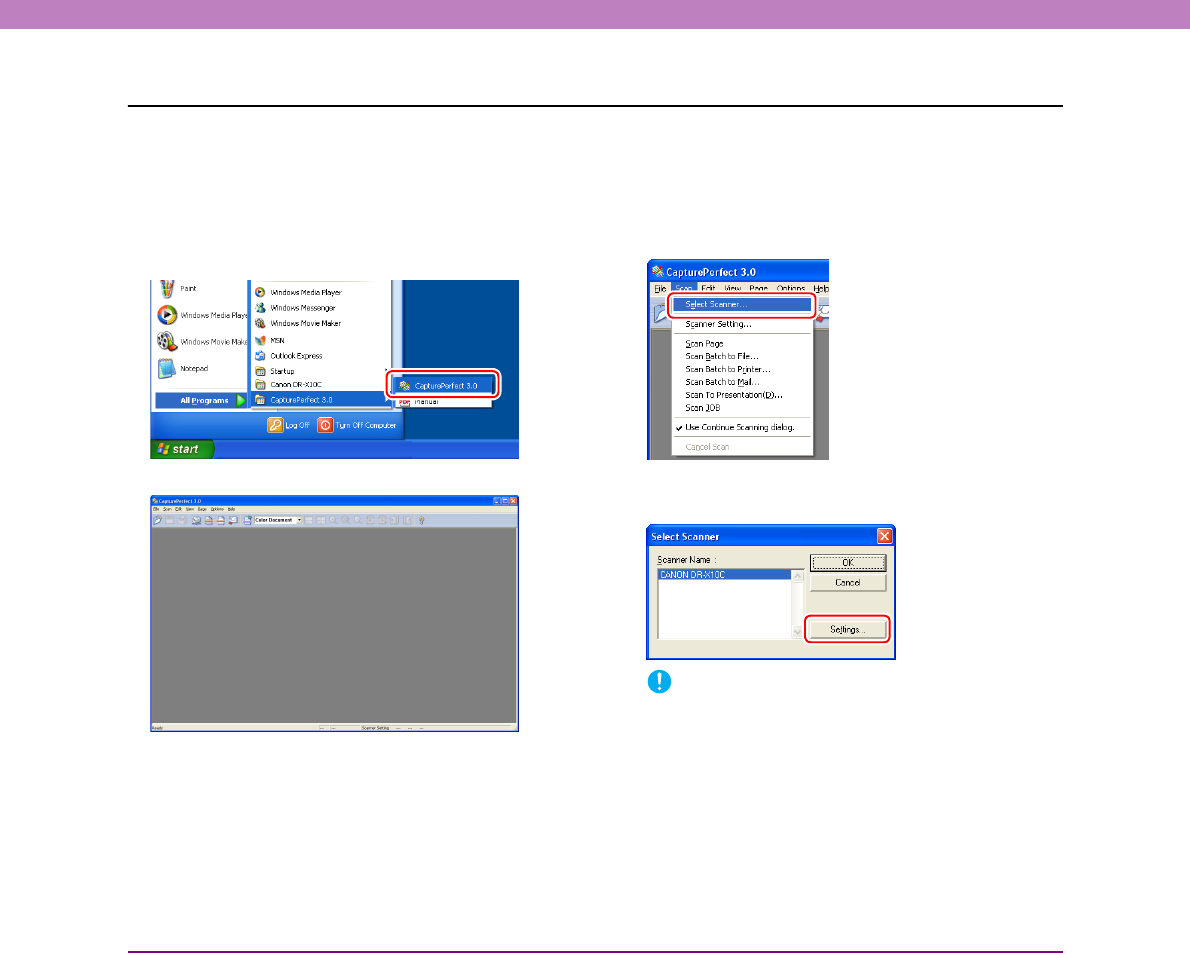Click the first toolbar icon in CapturePerfect window
1190x953 pixels.
pos(157,521)
